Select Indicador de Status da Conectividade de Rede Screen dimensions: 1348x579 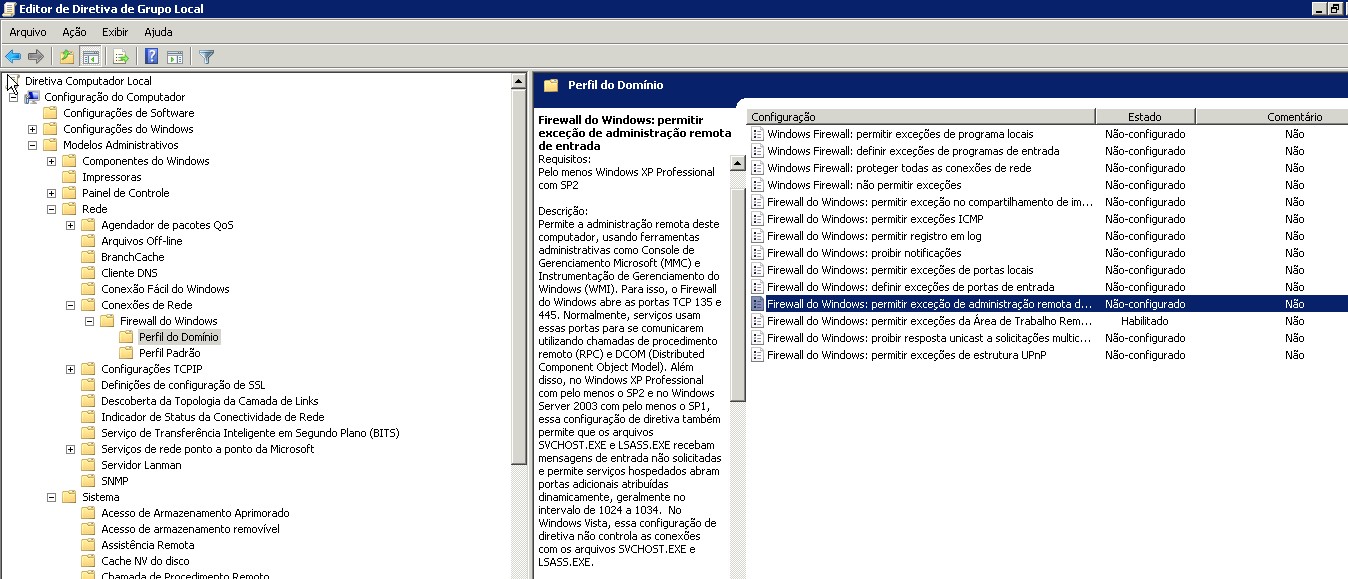click(213, 417)
